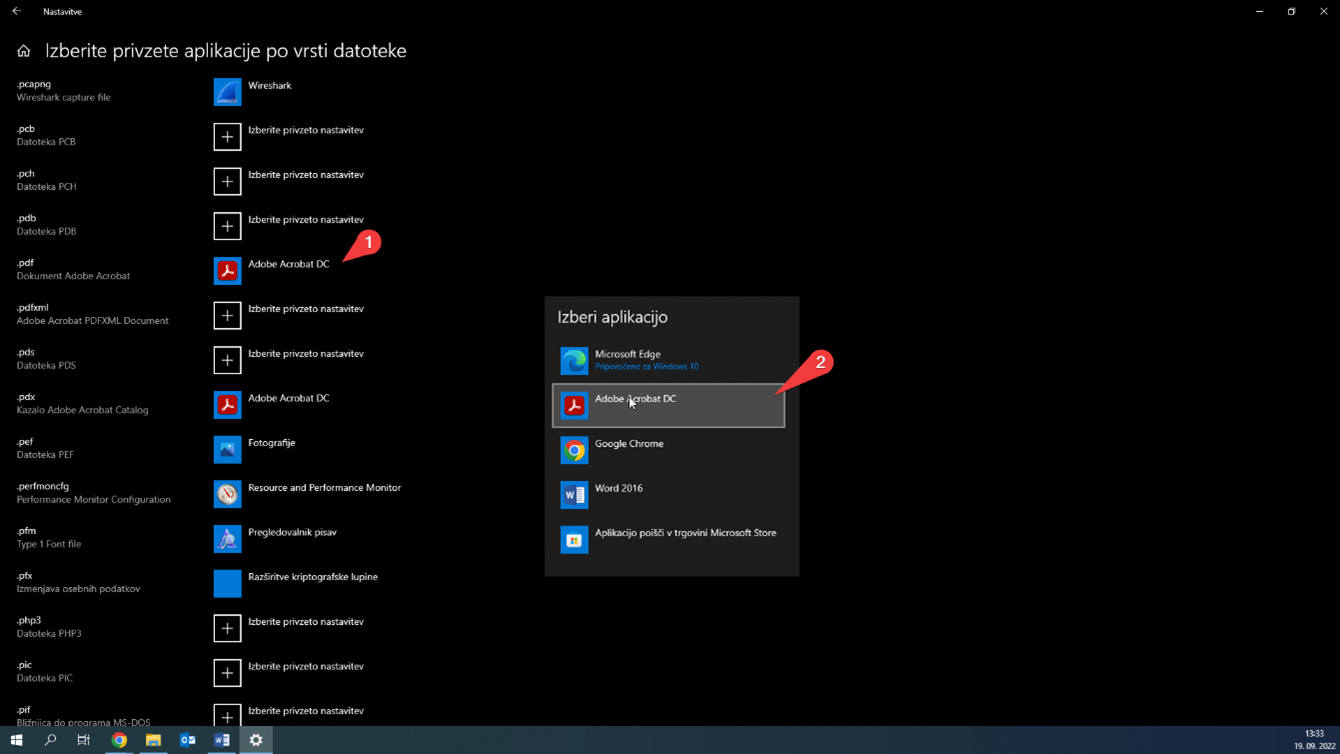Screen dimensions: 1340x754
Task: Click the Pregledovalnik pisav icon
Action: [x=227, y=539]
